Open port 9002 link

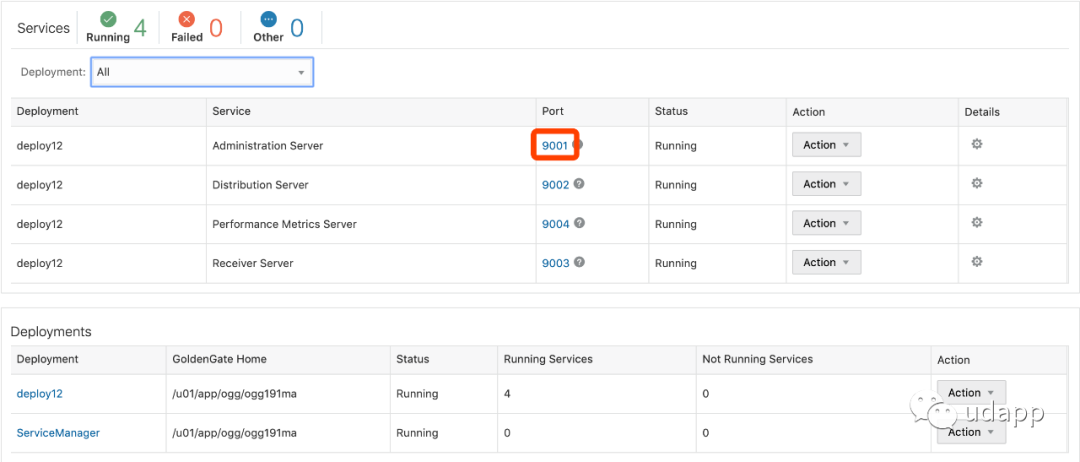(555, 185)
